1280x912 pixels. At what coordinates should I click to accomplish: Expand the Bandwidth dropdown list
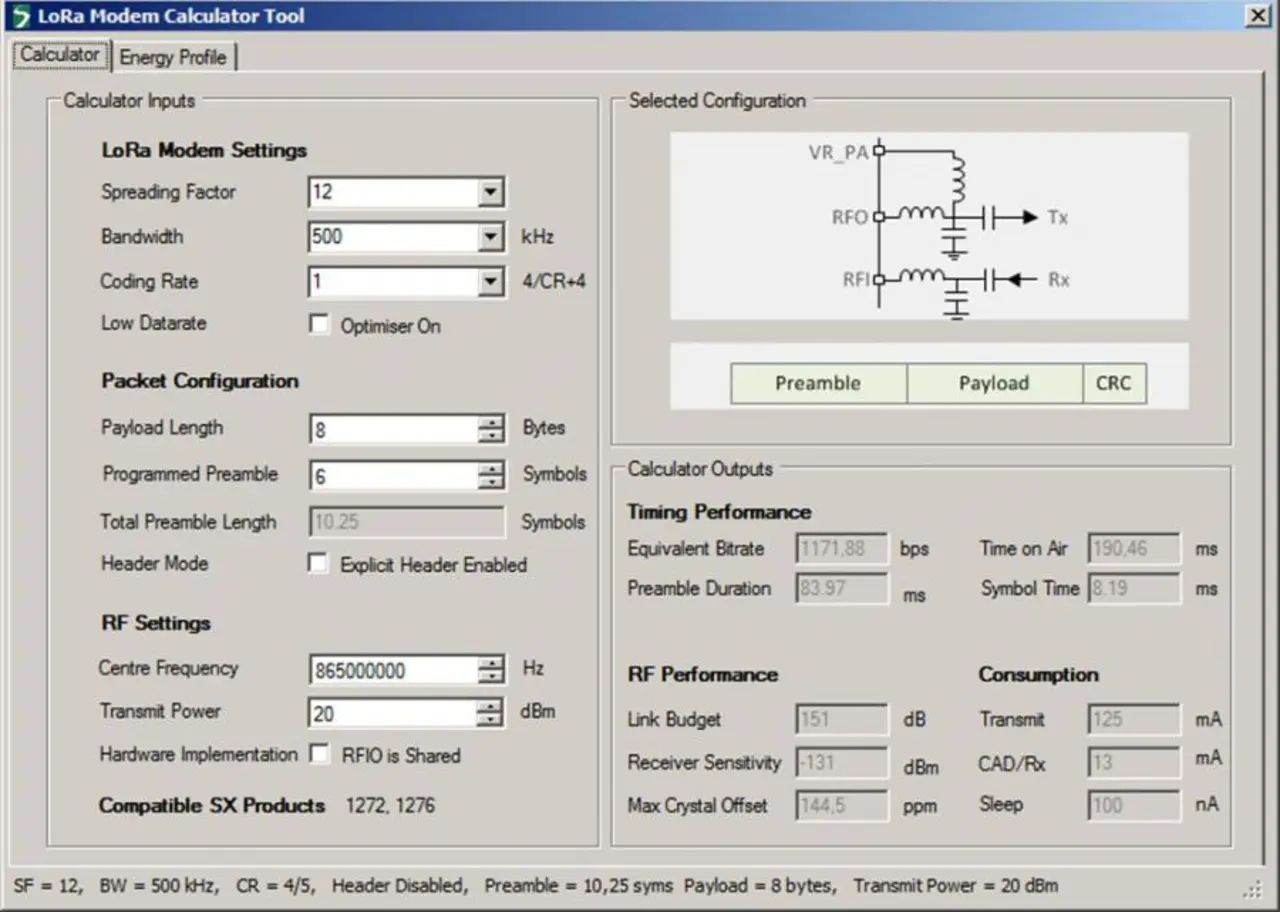[490, 237]
